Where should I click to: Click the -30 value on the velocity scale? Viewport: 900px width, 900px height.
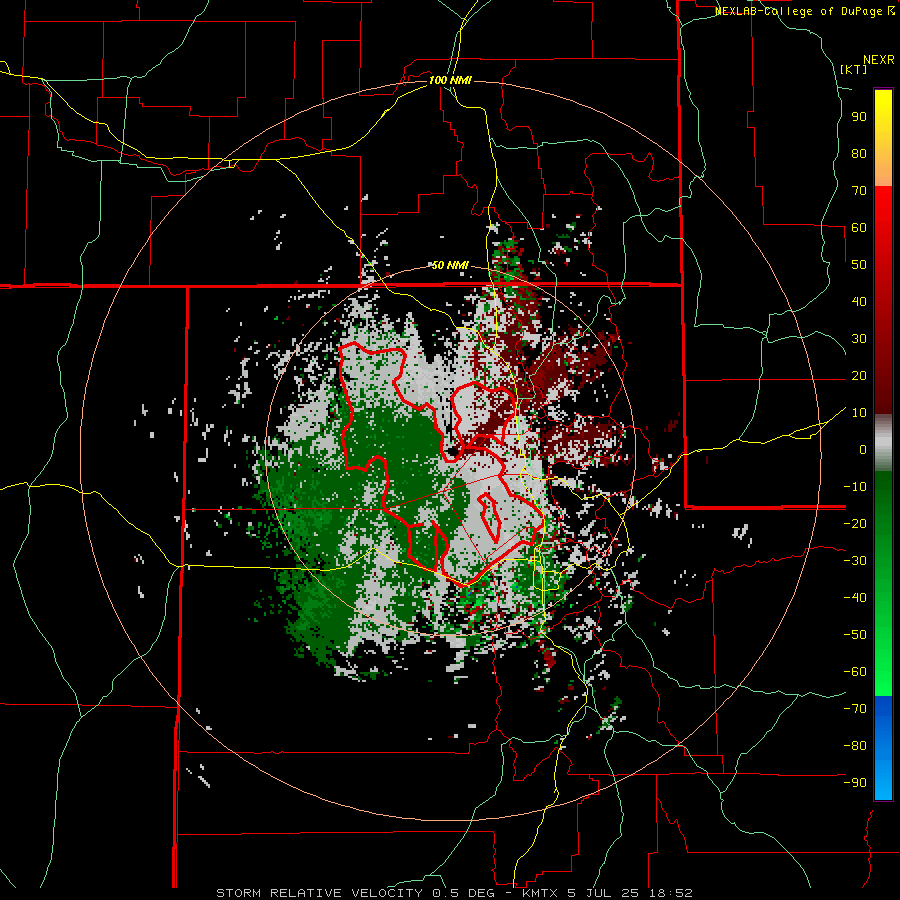click(855, 561)
